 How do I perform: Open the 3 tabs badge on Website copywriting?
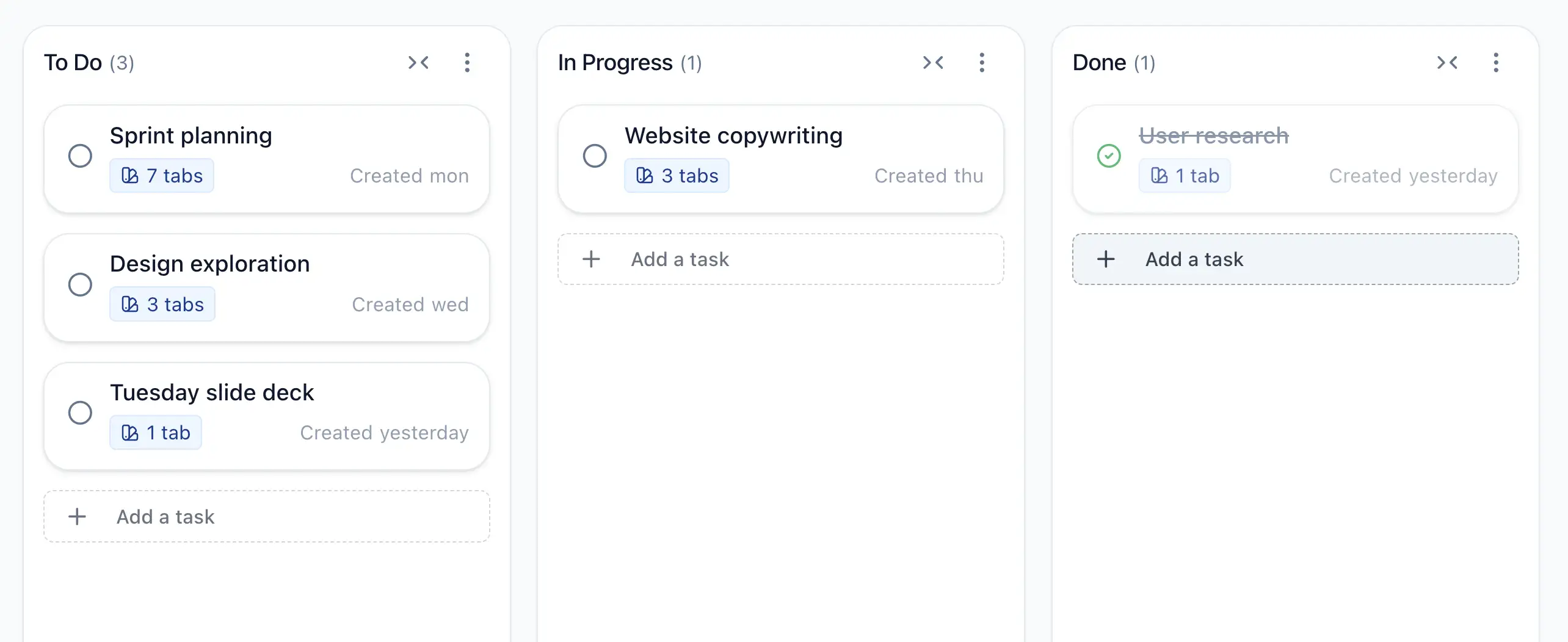677,176
